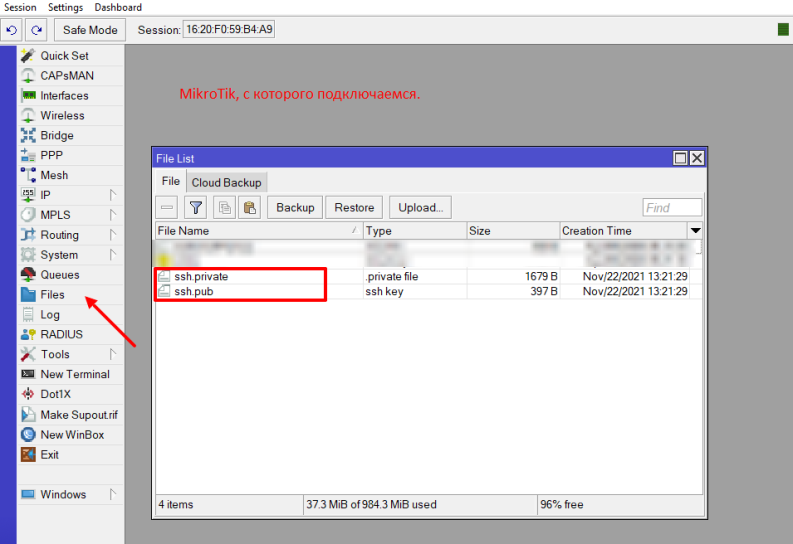Image resolution: width=793 pixels, height=544 pixels.
Task: Click the Session address field
Action: (x=229, y=29)
